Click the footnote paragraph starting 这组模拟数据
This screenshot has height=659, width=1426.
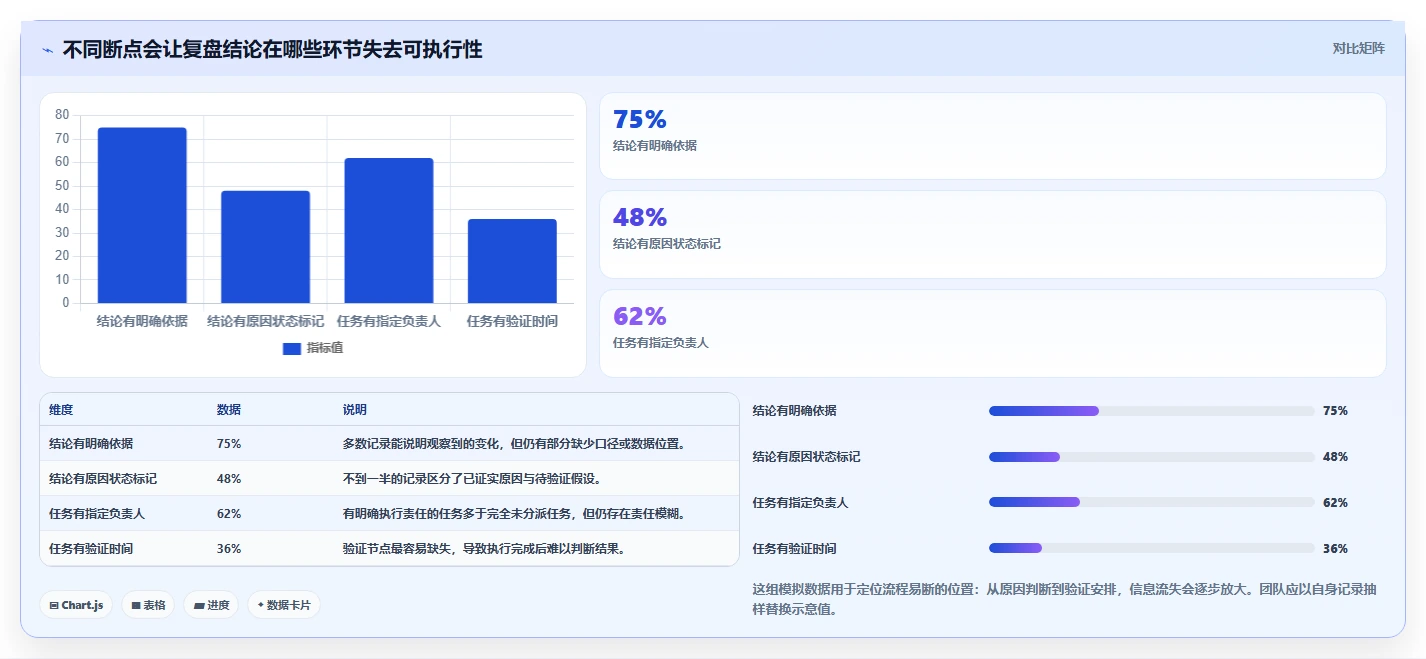1064,599
